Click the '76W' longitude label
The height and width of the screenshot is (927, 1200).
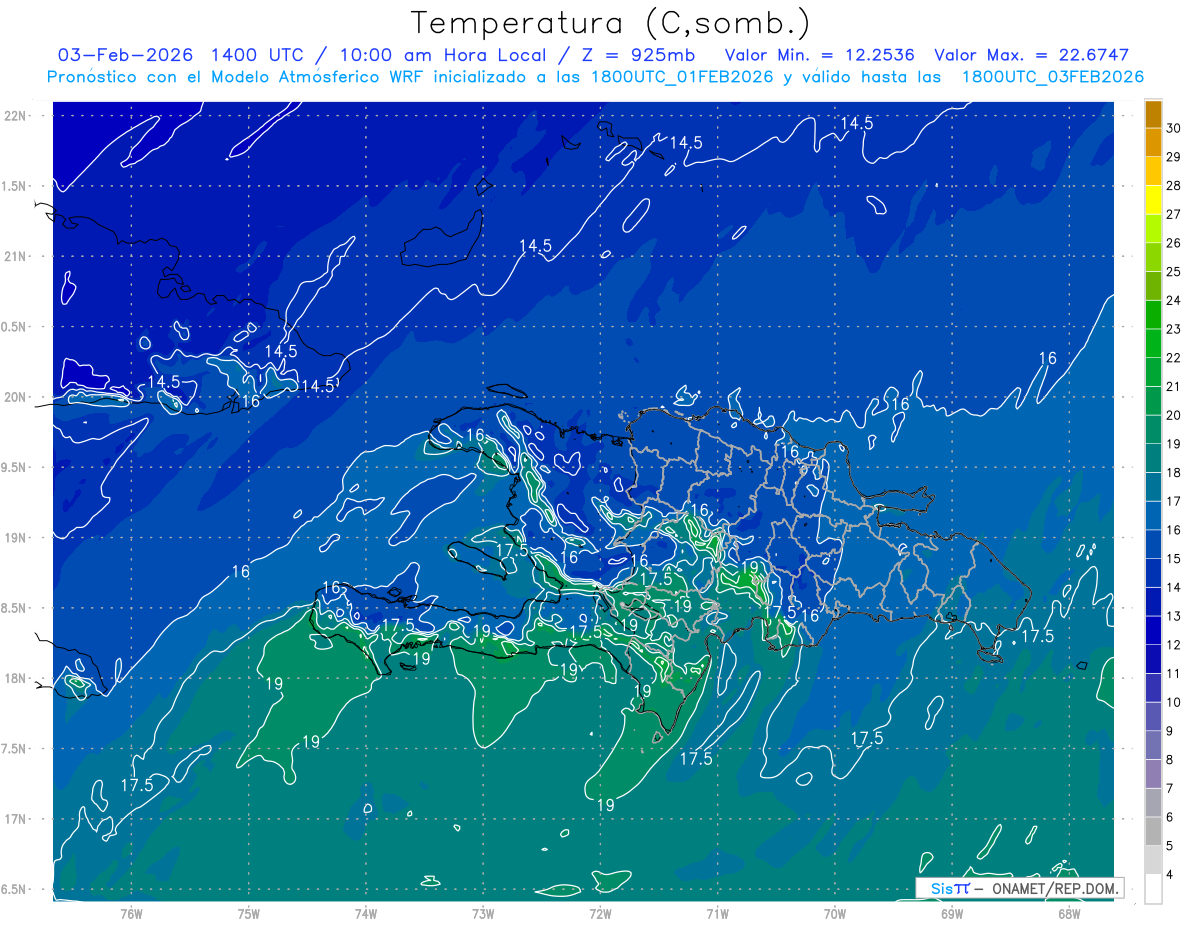[x=131, y=913]
